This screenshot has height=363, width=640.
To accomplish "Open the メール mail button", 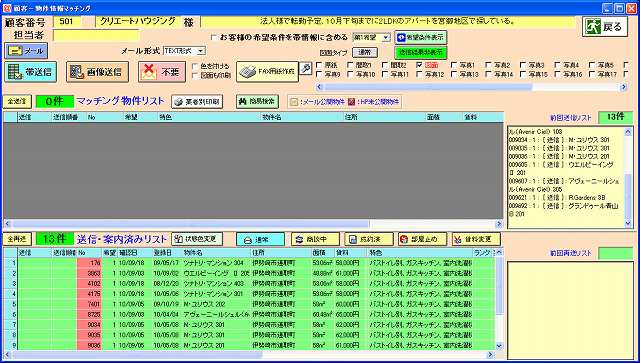I will click(x=26, y=51).
